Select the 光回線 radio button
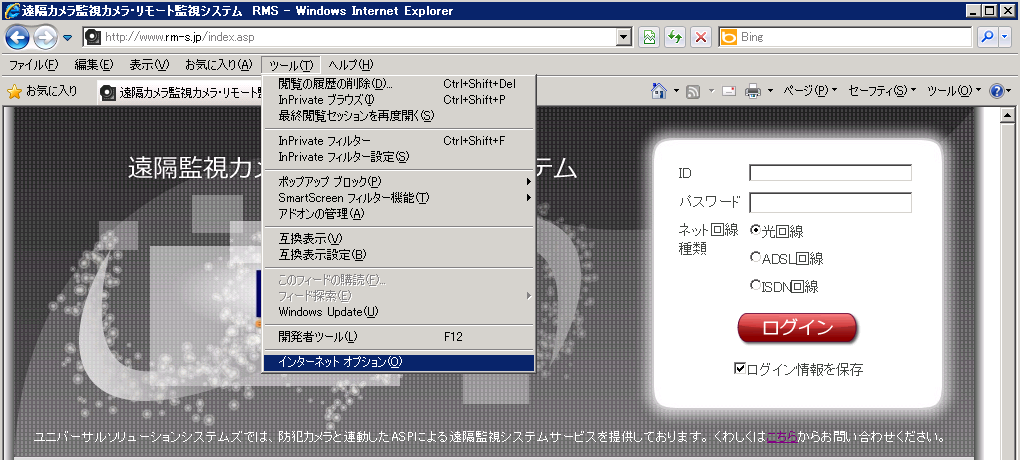The height and width of the screenshot is (460, 1020). click(755, 230)
